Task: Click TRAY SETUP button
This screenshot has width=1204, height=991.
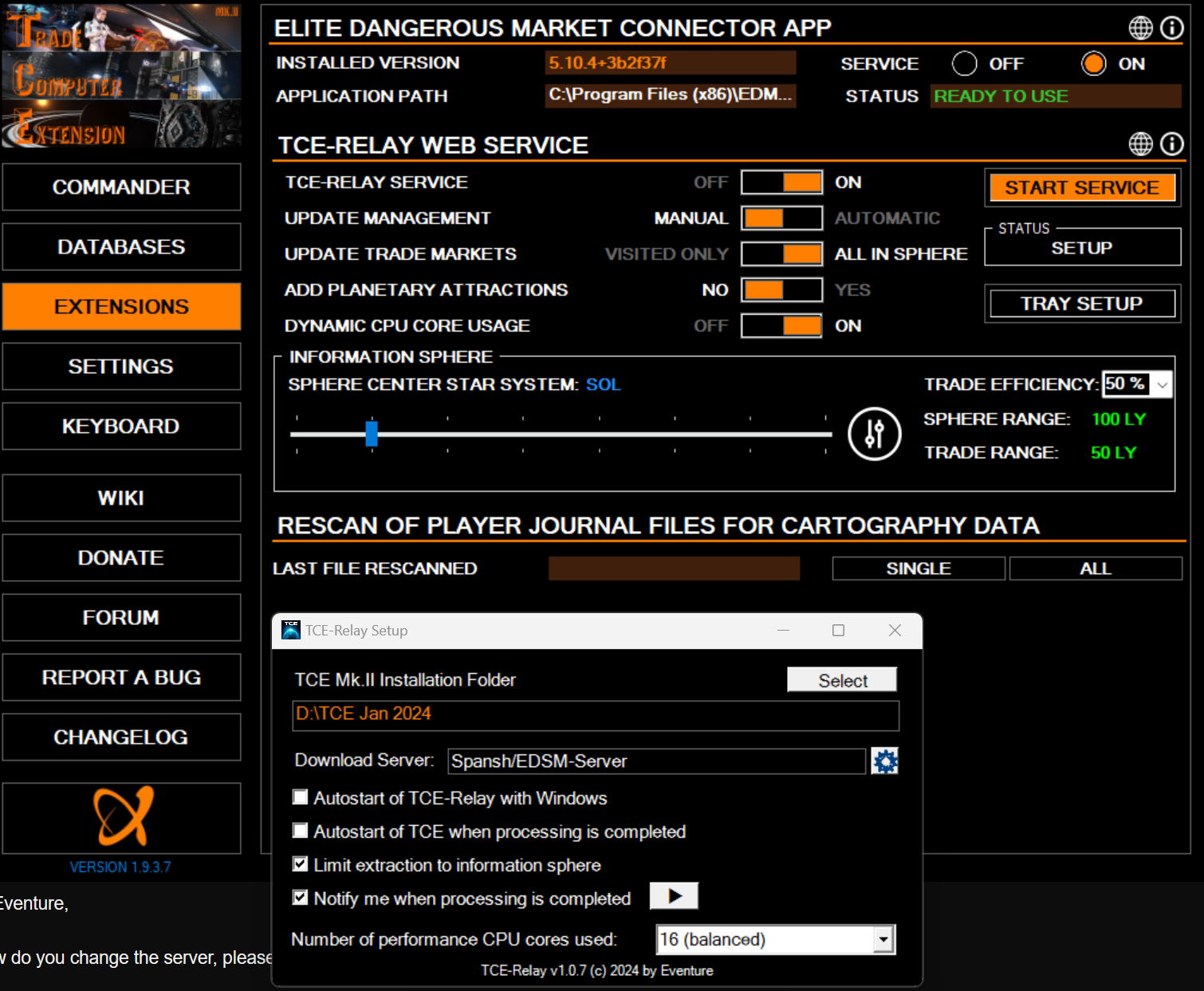Action: pyautogui.click(x=1082, y=304)
